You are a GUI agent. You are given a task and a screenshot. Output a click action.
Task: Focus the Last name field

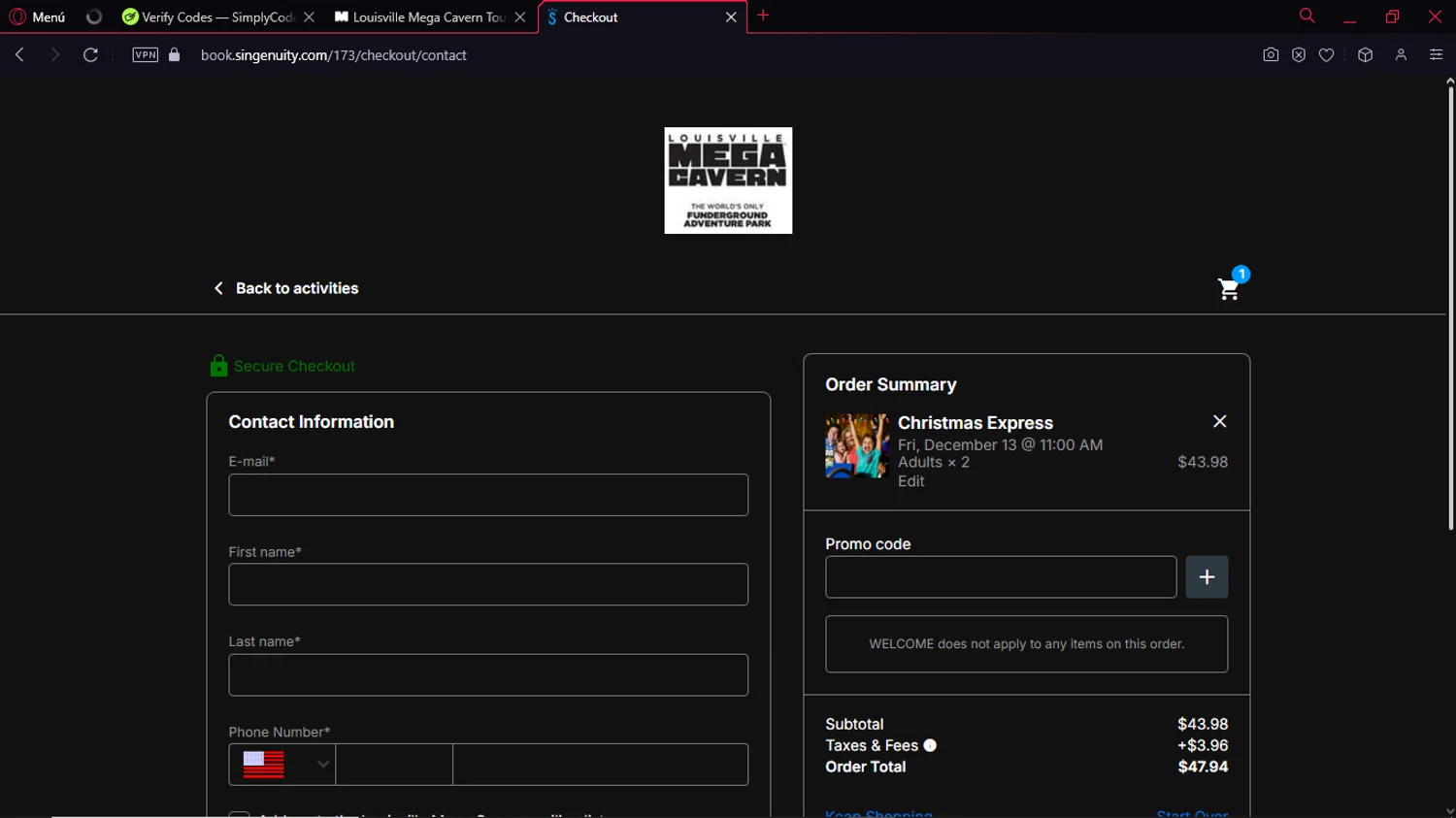click(x=488, y=674)
